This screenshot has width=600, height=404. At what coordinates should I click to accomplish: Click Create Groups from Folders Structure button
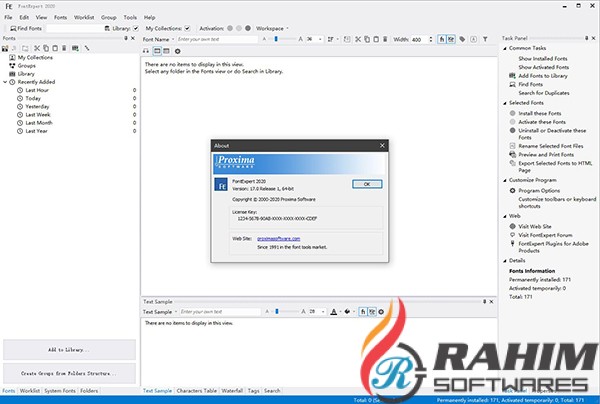coord(69,373)
